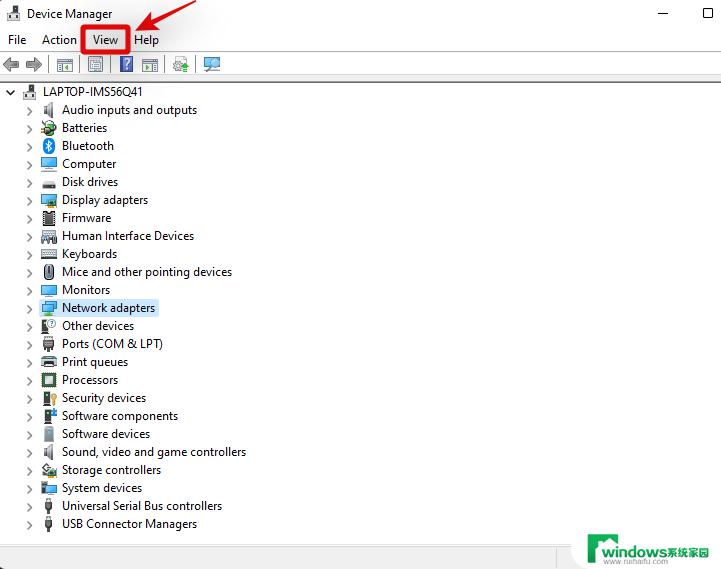
Task: Click the Display adapters icon
Action: click(49, 200)
